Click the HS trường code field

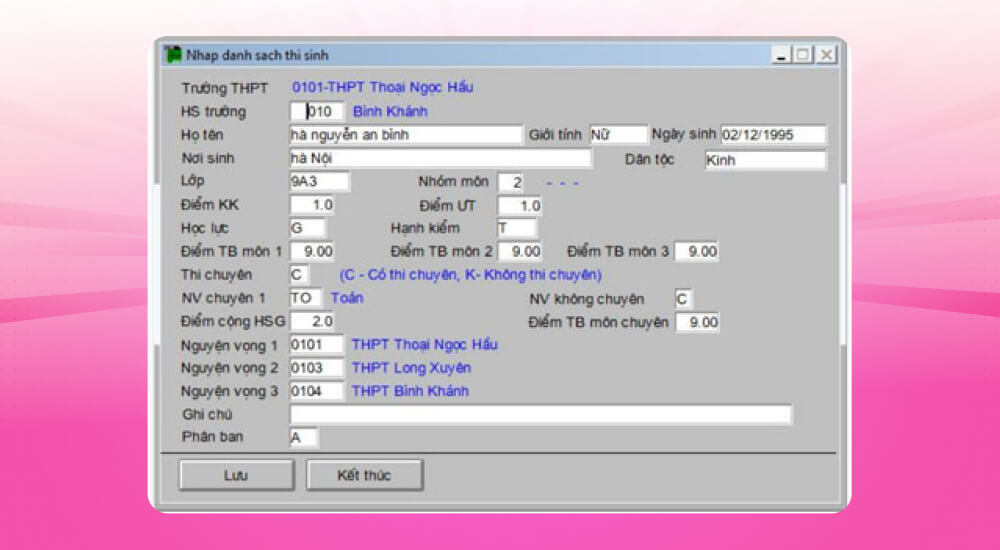tap(316, 111)
